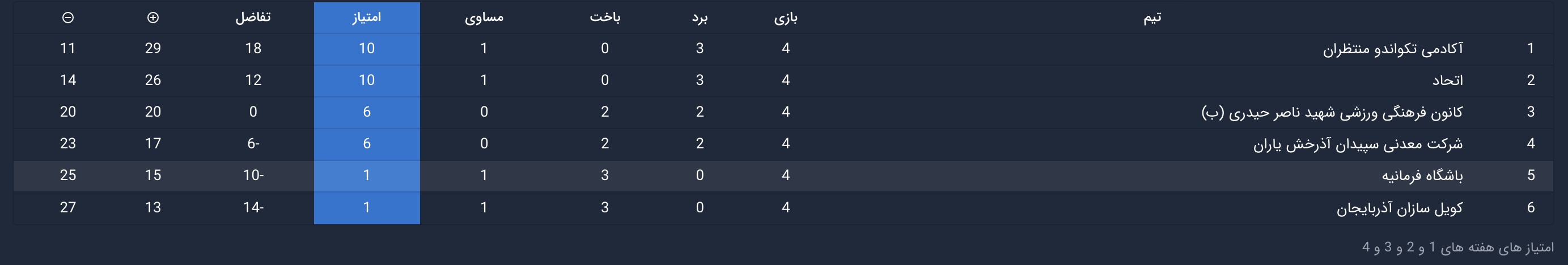Click rank number 6 in last row

coord(1530,208)
